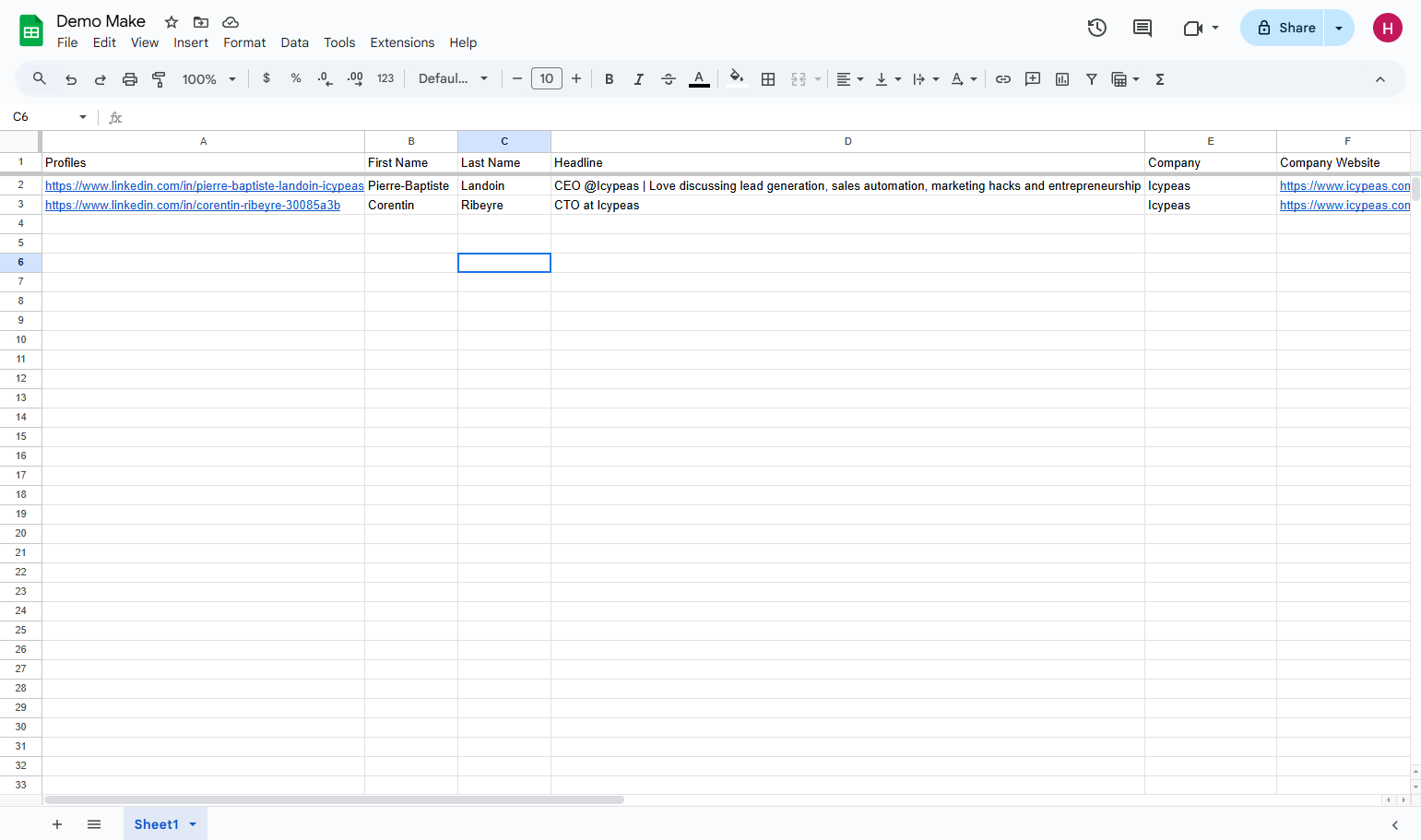
Task: Add a new sheet
Action: tap(57, 824)
